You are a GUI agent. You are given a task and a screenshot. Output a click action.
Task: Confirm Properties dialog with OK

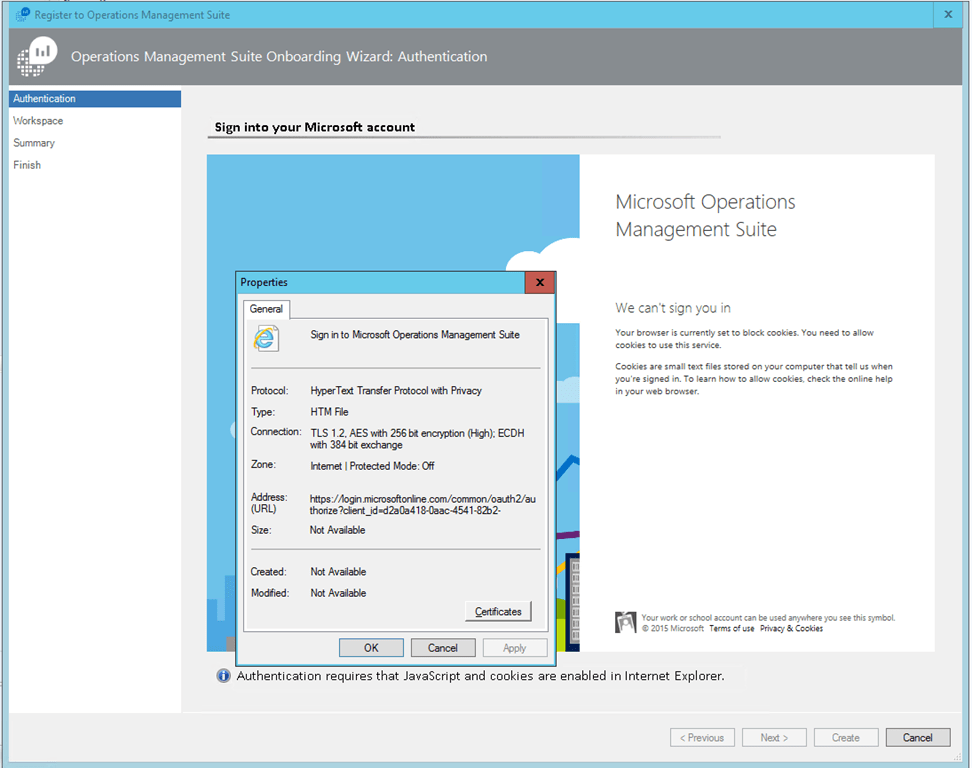point(371,648)
